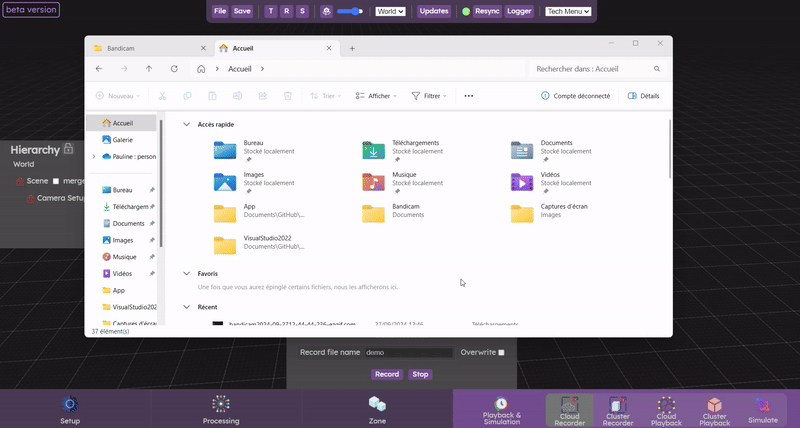Toggle the T transform mode button

tap(271, 11)
